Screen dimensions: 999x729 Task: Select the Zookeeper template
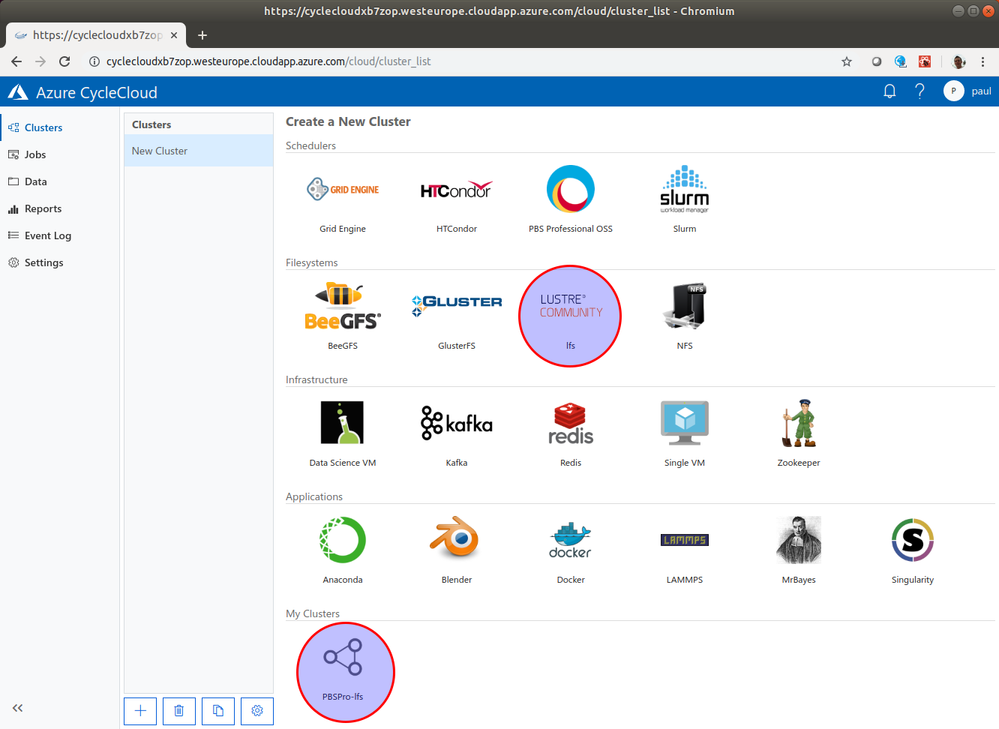[798, 433]
